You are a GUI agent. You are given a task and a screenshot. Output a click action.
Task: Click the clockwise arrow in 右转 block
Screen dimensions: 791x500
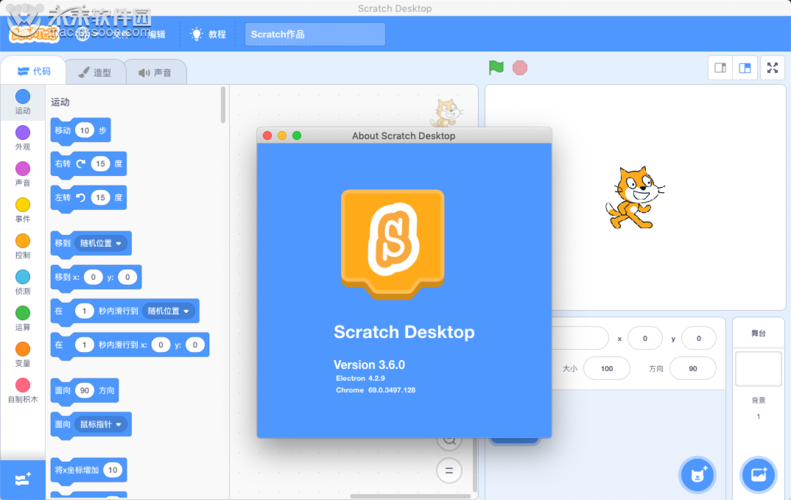coord(81,163)
